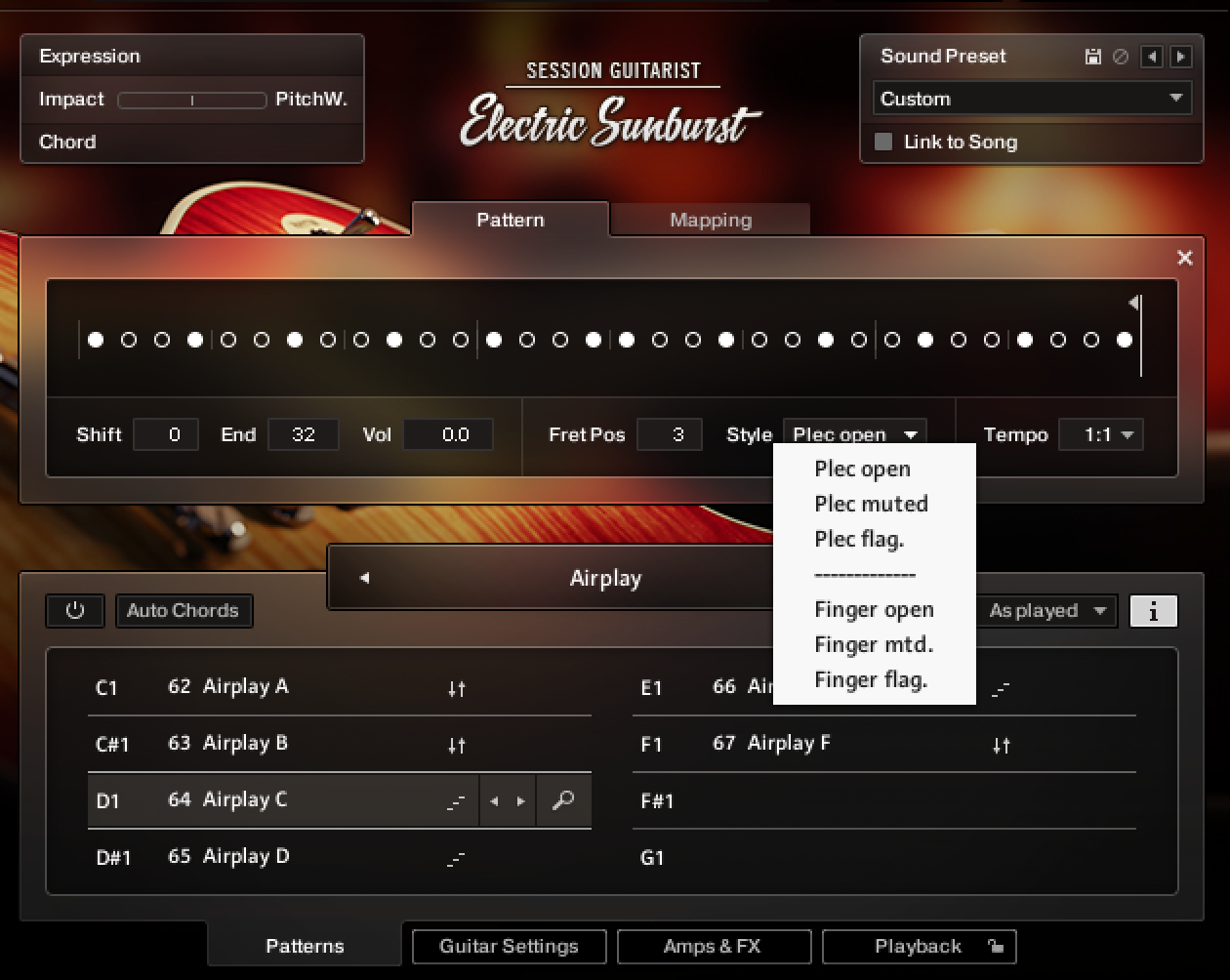Click the strum direction icon for Airplay F
Image resolution: width=1230 pixels, height=980 pixels.
click(1001, 745)
